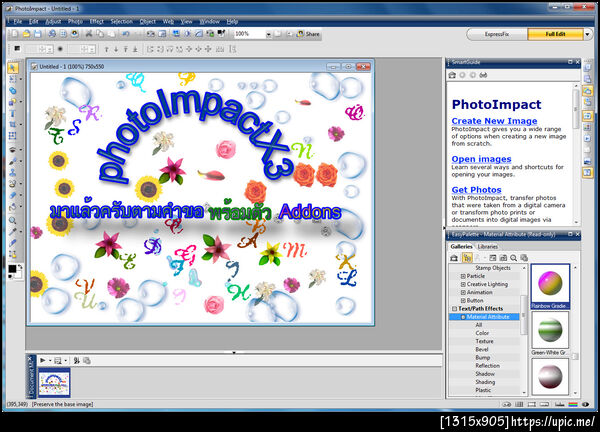Toggle EasyPalette tree view icon

[x=467, y=258]
